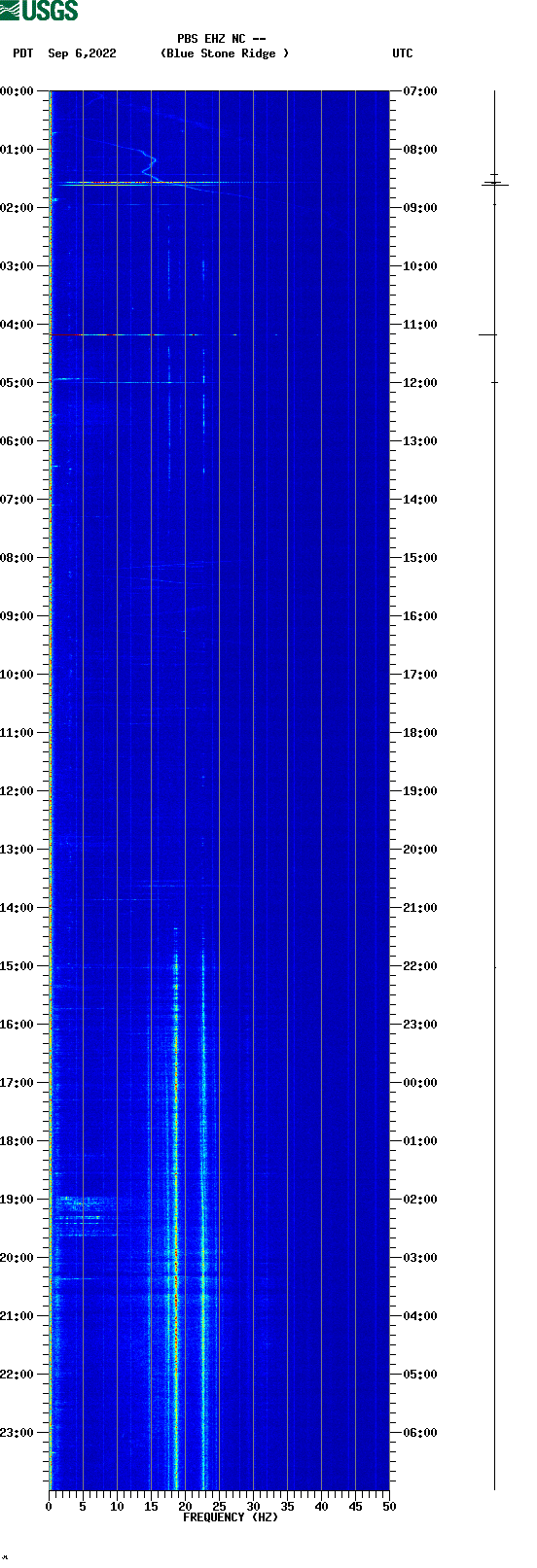
Task: Click the PDT time label '05:00'
Action: tap(18, 383)
